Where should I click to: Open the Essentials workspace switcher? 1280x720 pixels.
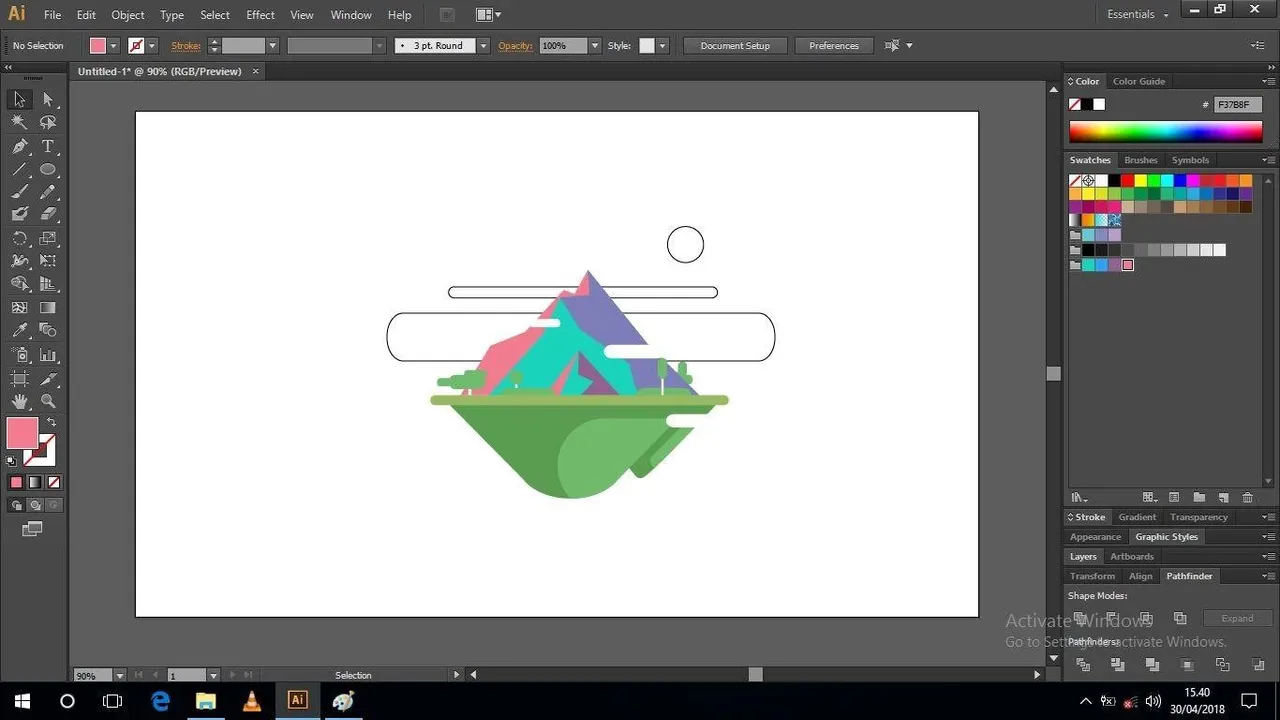[1138, 15]
